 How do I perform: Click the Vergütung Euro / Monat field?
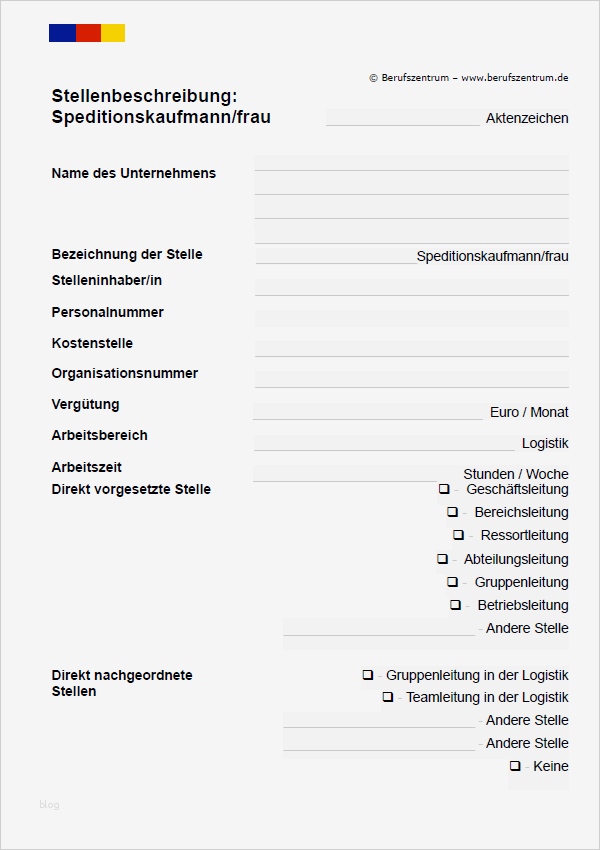pyautogui.click(x=368, y=411)
